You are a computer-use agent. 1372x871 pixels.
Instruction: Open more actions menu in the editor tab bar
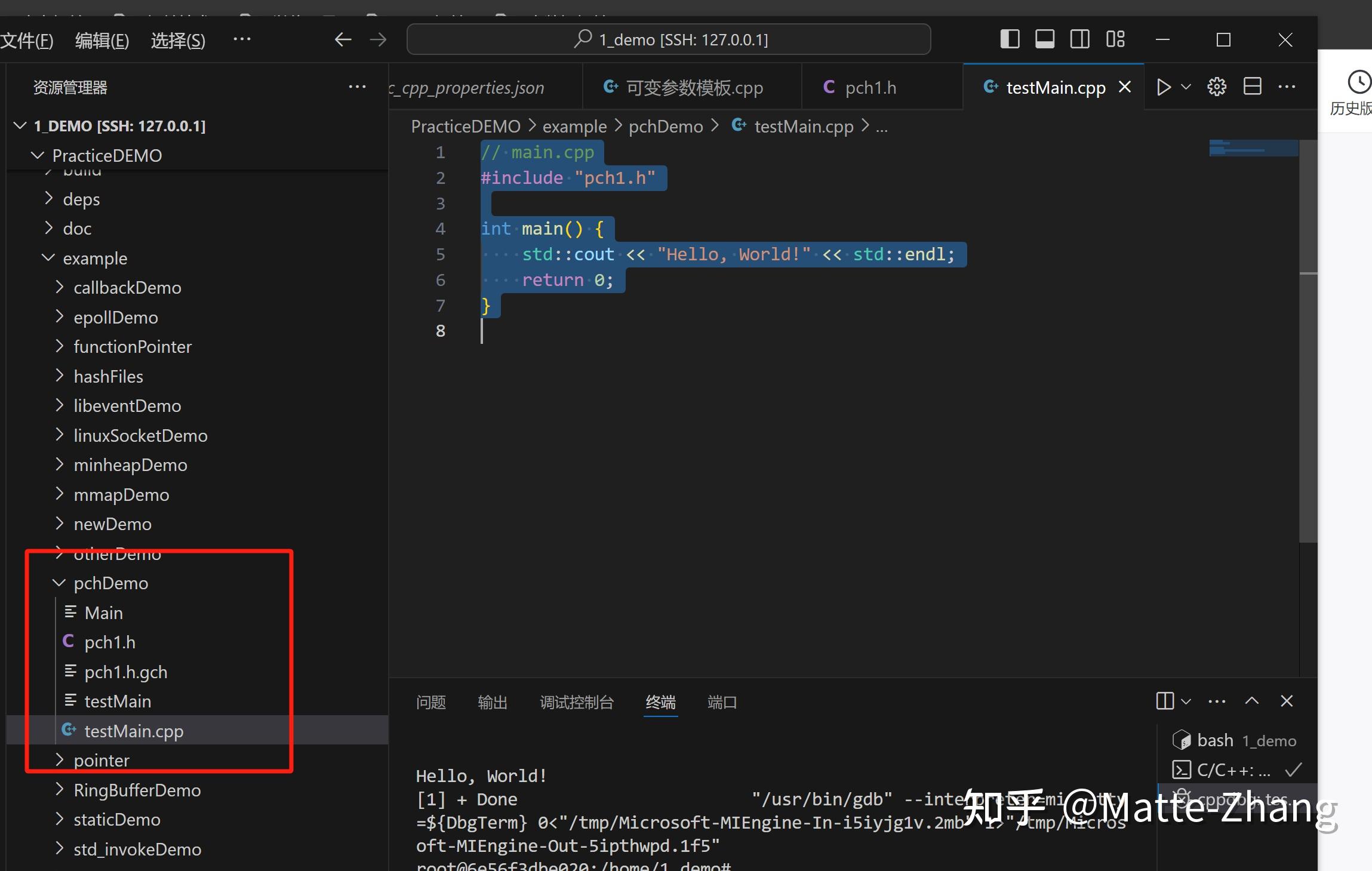1287,87
